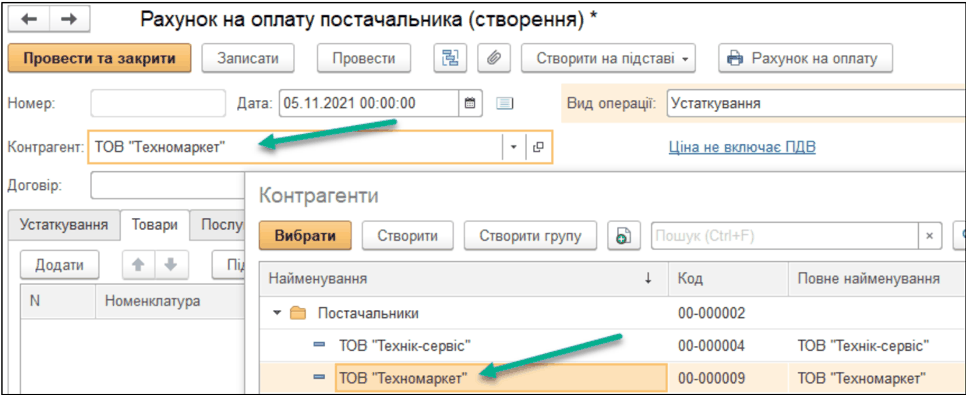966x395 pixels.
Task: Click the create-by-copy icon in Контрагенти
Action: coord(624,236)
